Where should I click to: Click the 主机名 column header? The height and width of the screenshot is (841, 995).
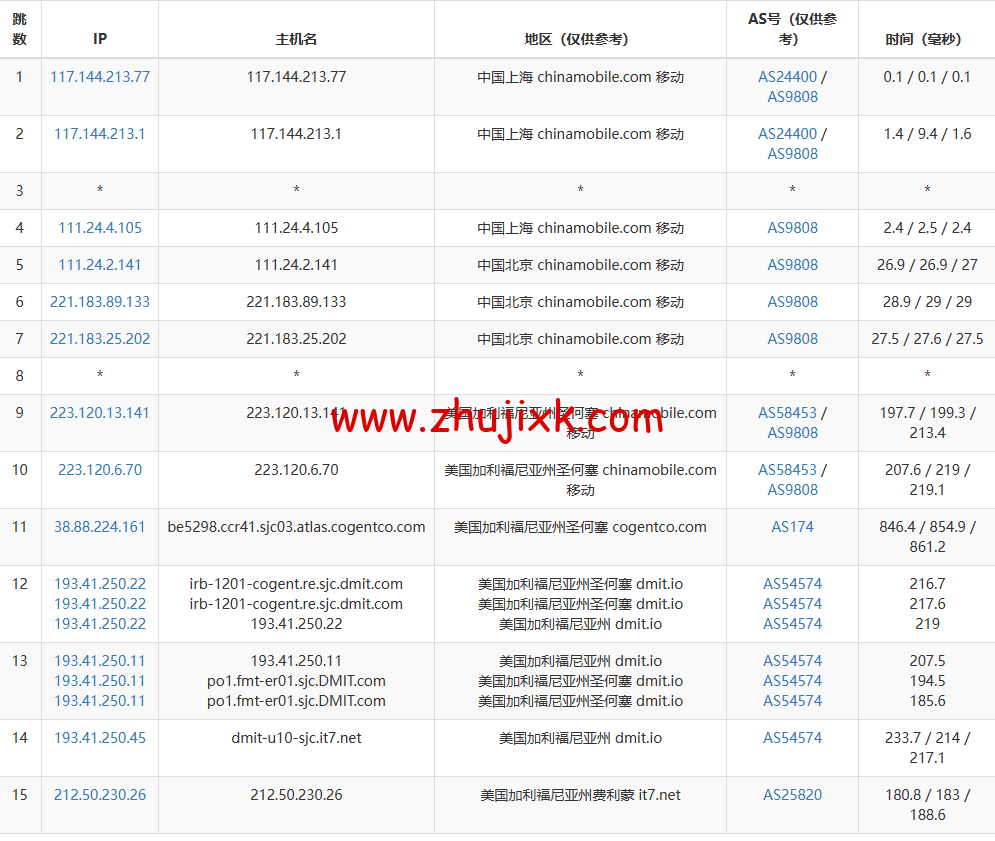point(296,30)
